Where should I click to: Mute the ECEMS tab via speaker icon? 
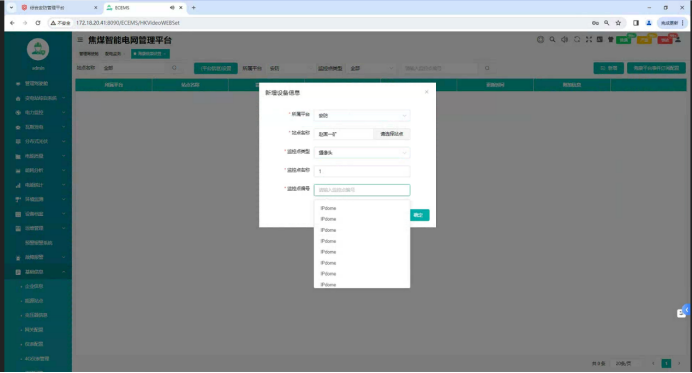coord(172,8)
